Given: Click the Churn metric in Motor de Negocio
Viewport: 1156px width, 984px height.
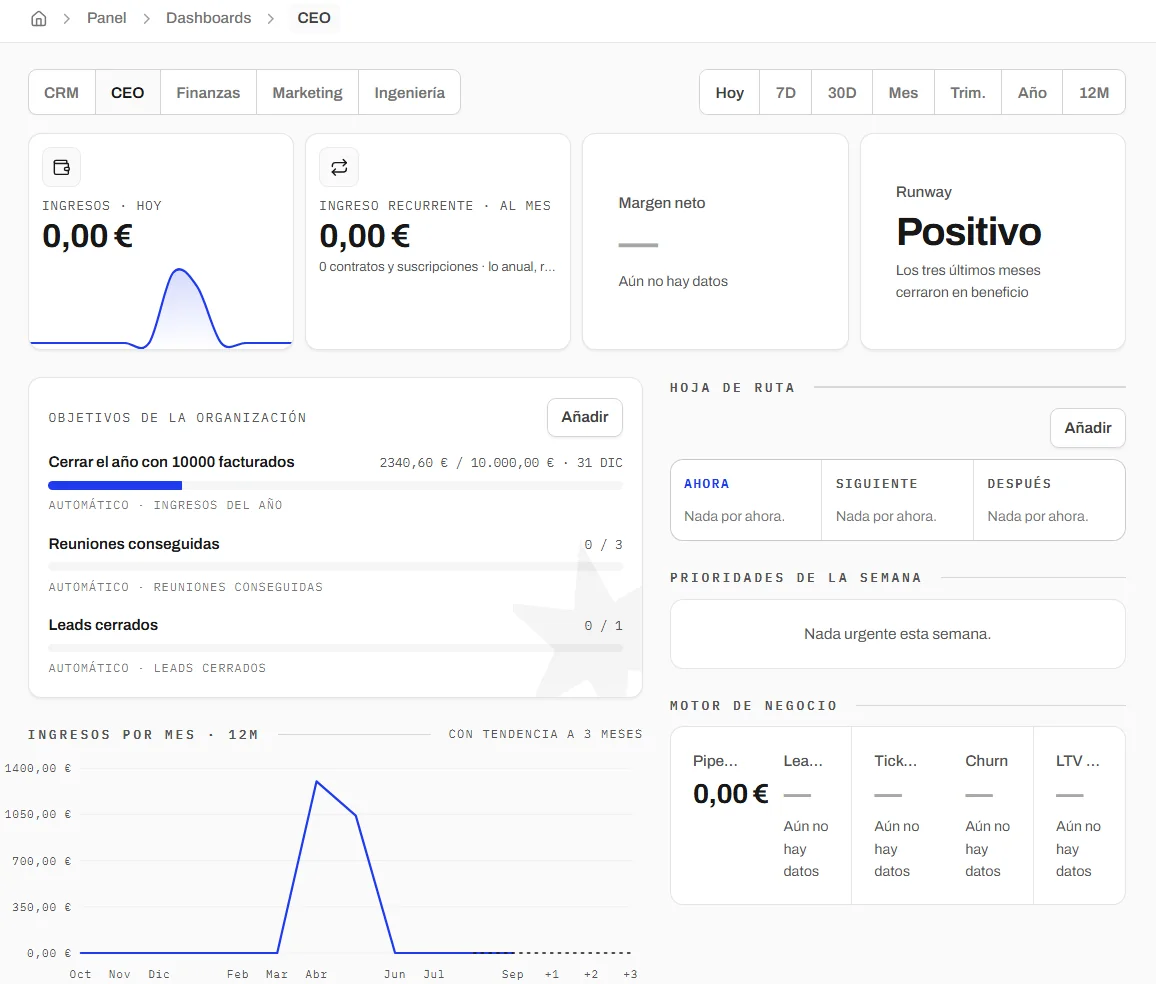Looking at the screenshot, I should [x=988, y=816].
